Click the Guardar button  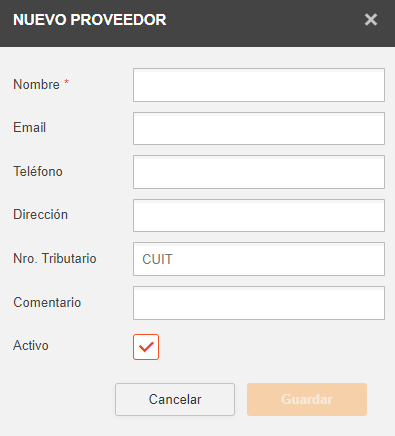(307, 399)
